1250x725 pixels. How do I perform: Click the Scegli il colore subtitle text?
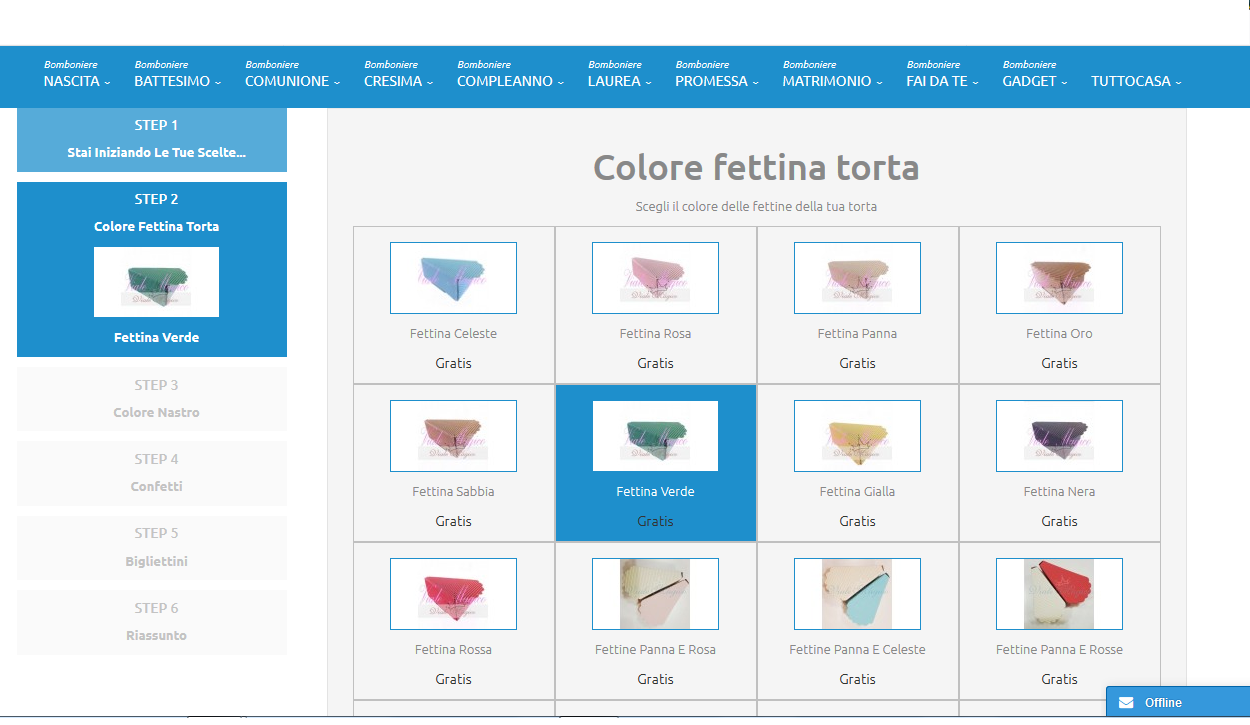[756, 206]
